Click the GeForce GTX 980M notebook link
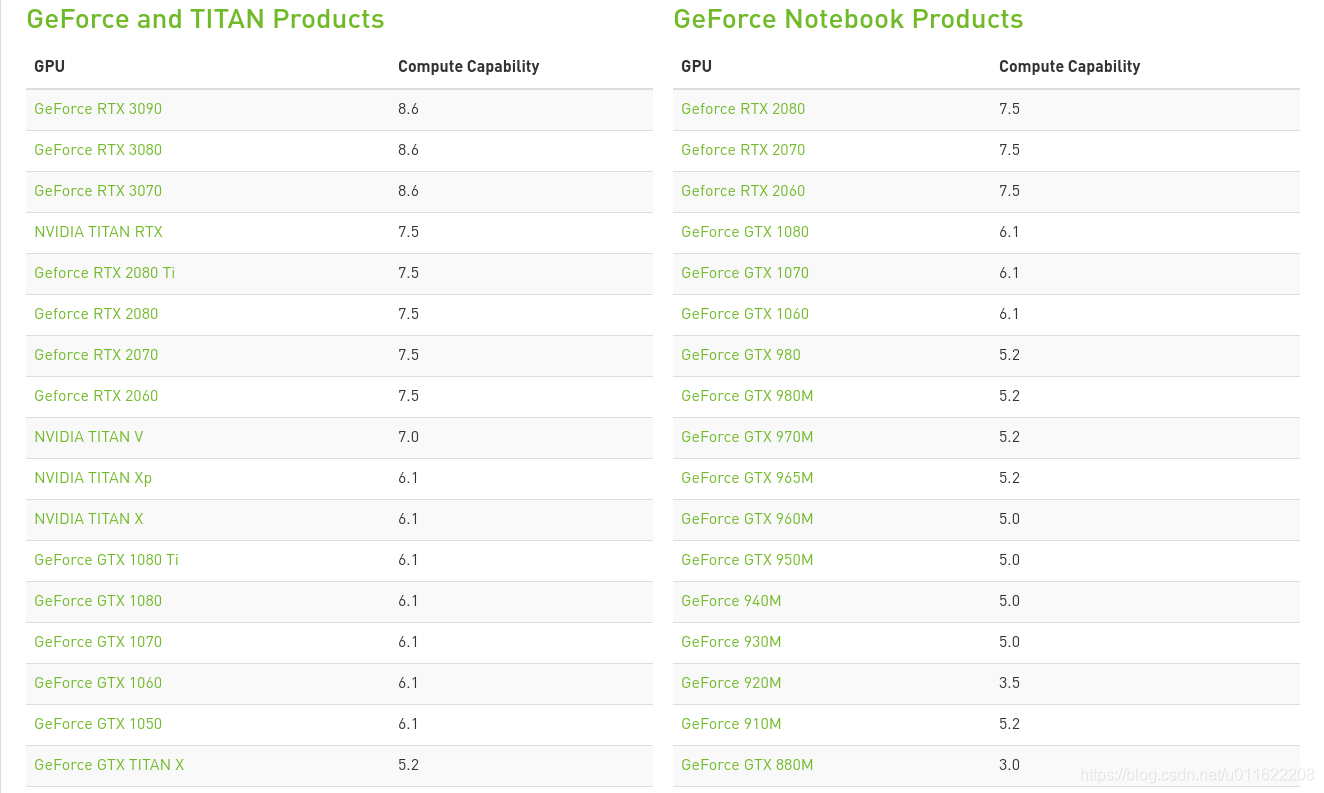Image resolution: width=1324 pixels, height=793 pixels. (x=747, y=396)
